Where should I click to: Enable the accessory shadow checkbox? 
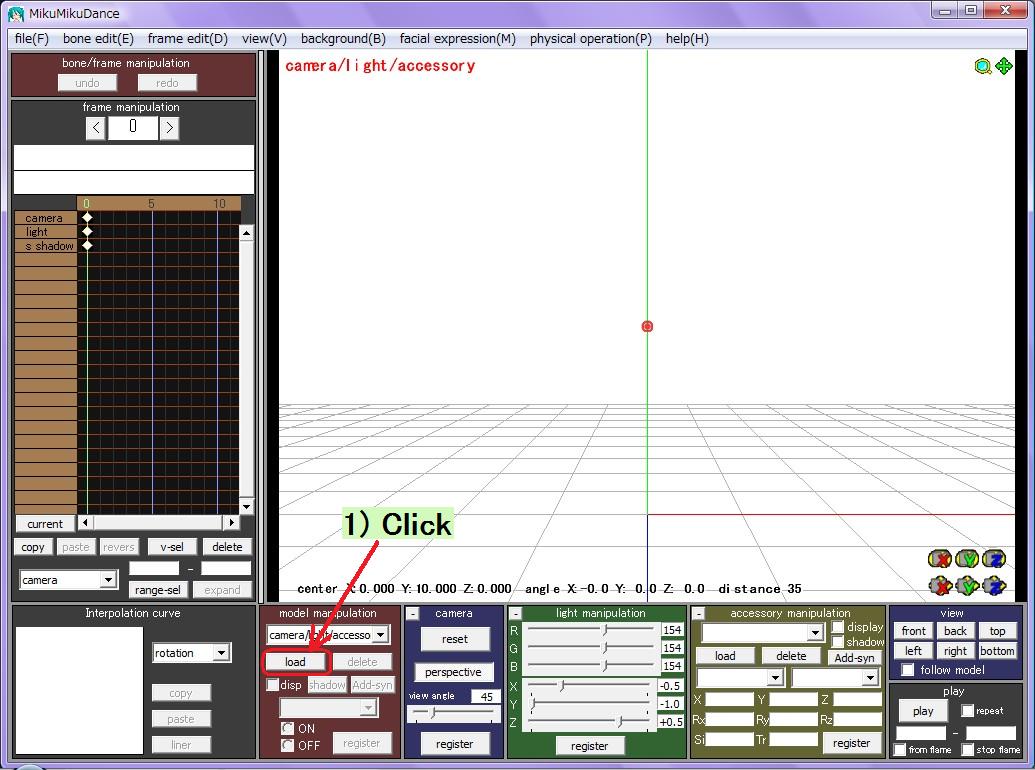click(x=838, y=641)
